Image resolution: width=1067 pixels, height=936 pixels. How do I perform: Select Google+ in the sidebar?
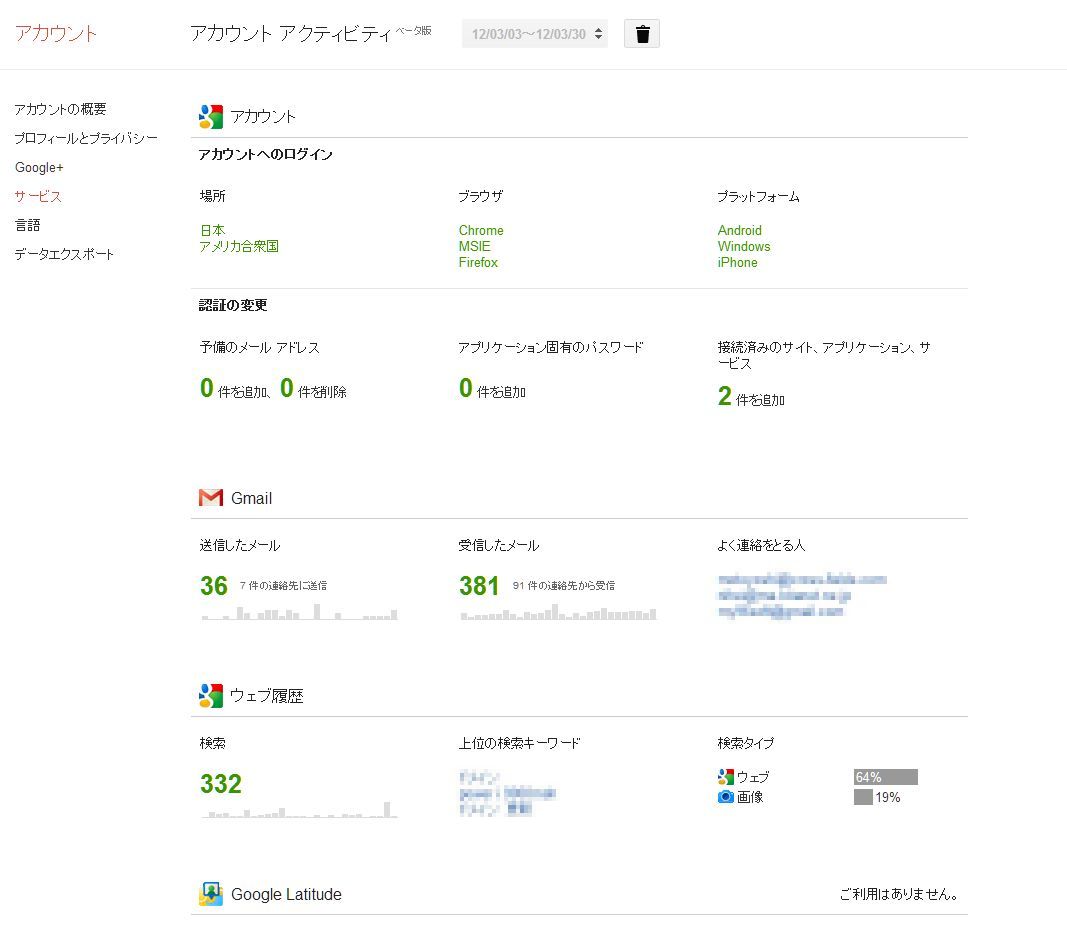pyautogui.click(x=39, y=167)
